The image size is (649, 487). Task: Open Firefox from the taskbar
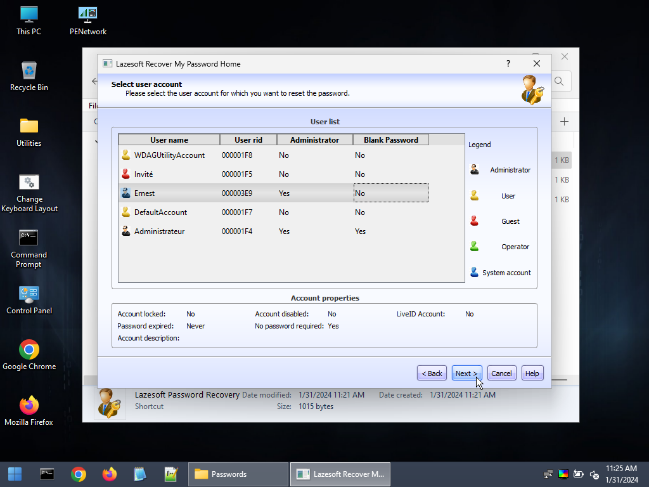click(109, 474)
